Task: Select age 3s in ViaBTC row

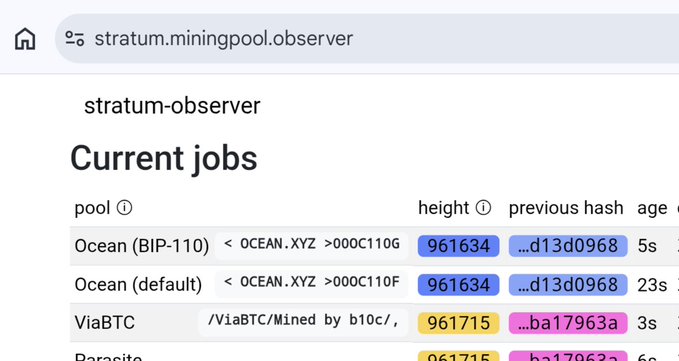Action: pos(647,323)
